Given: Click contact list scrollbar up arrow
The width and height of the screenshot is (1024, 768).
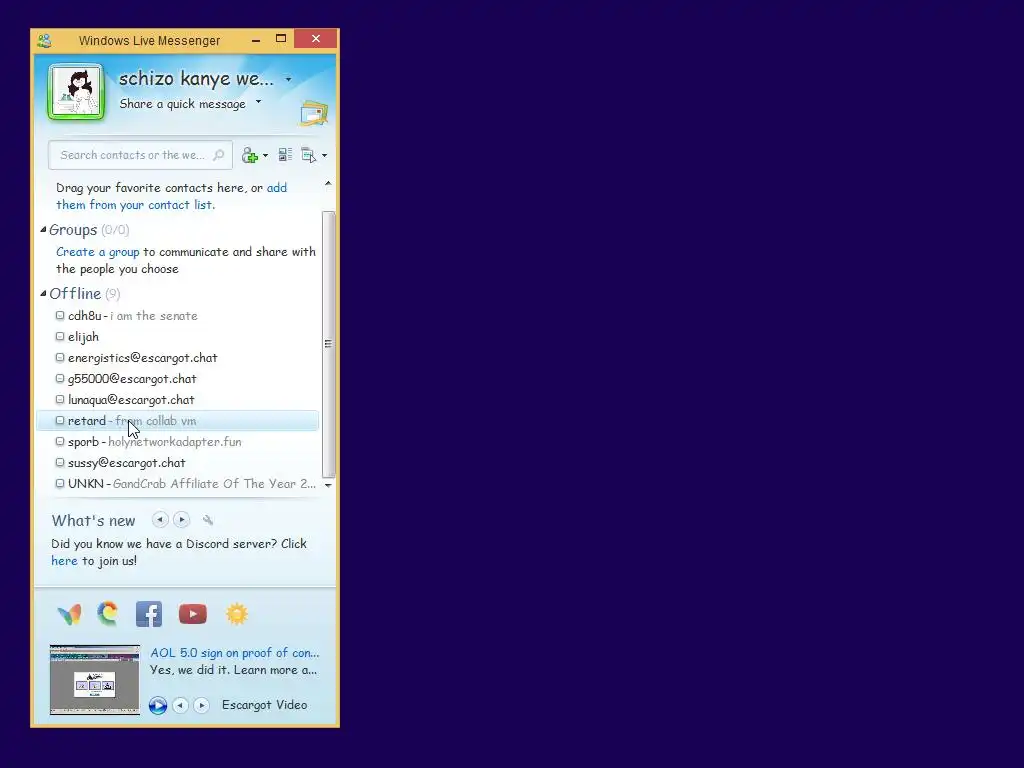Looking at the screenshot, I should click(328, 184).
